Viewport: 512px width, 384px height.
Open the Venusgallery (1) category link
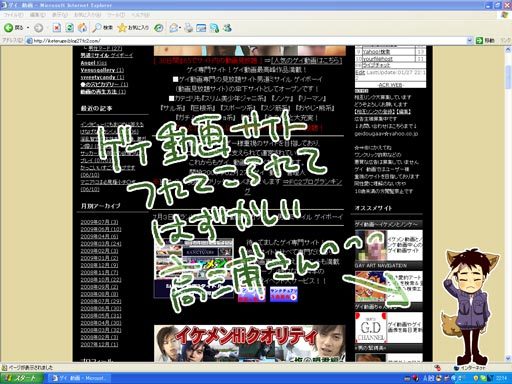(102, 70)
